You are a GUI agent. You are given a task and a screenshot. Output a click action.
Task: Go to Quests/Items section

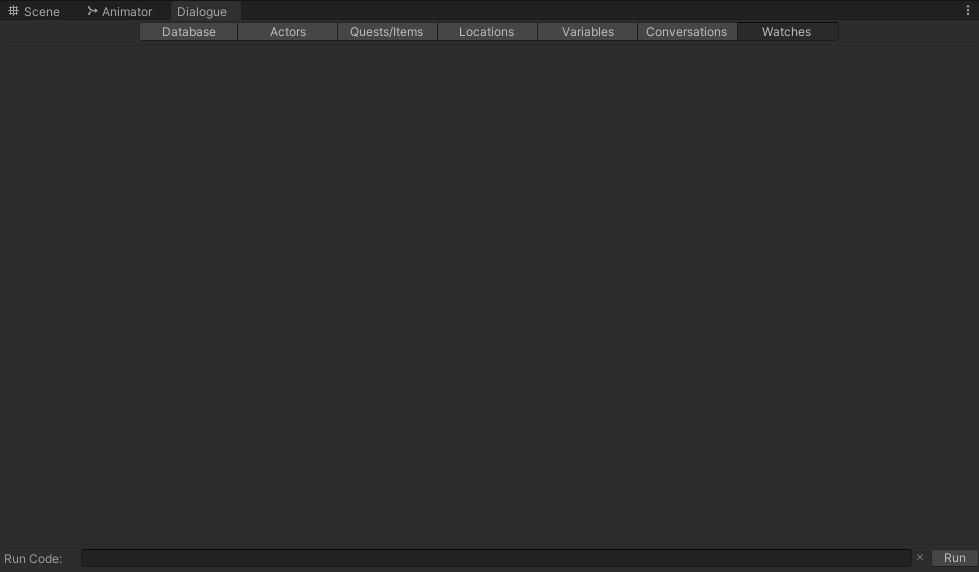click(386, 32)
